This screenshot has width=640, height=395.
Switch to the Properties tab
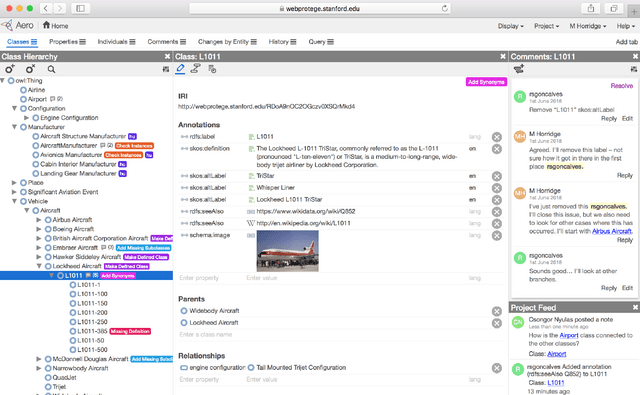tap(67, 42)
